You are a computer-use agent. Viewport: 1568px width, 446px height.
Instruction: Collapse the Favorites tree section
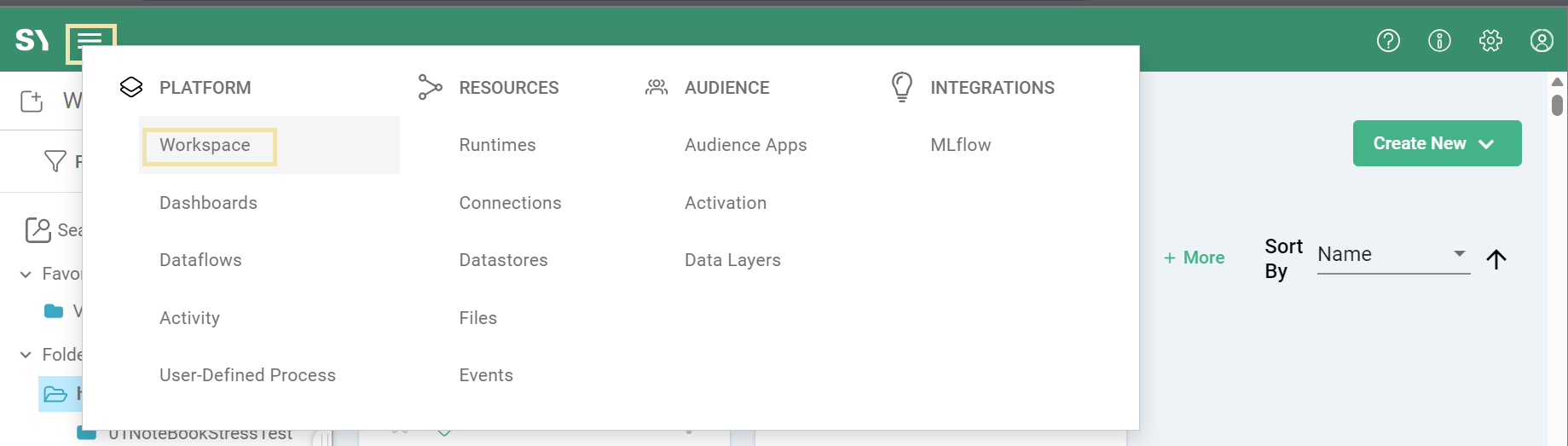(26, 274)
